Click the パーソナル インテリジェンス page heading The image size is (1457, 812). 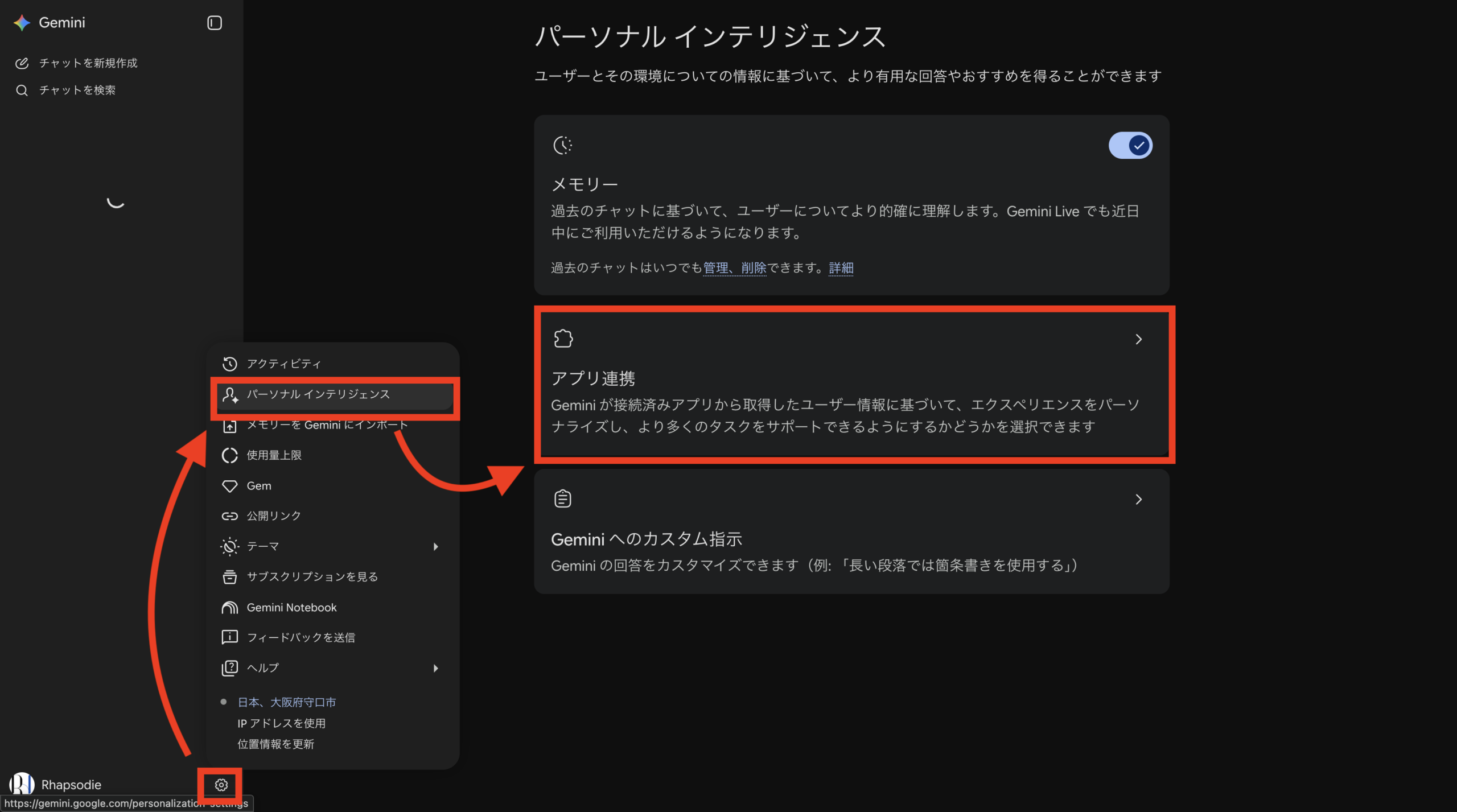point(710,37)
